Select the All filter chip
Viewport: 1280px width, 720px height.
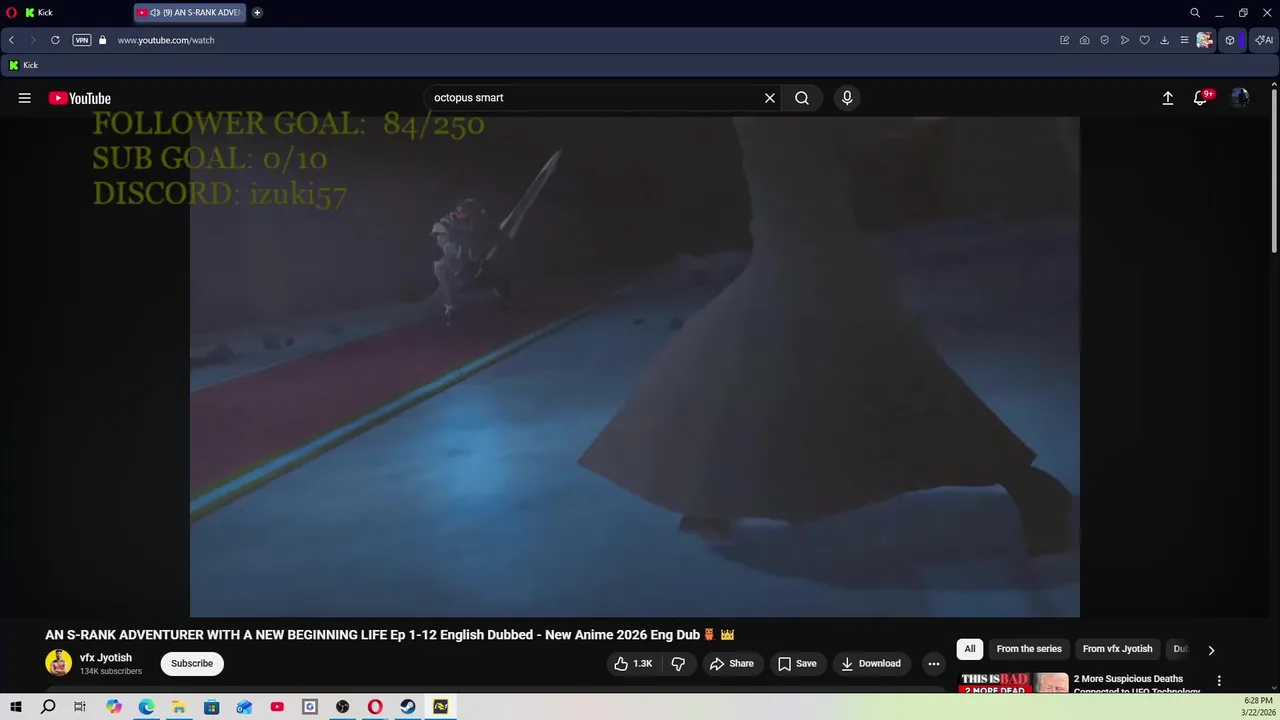[970, 649]
